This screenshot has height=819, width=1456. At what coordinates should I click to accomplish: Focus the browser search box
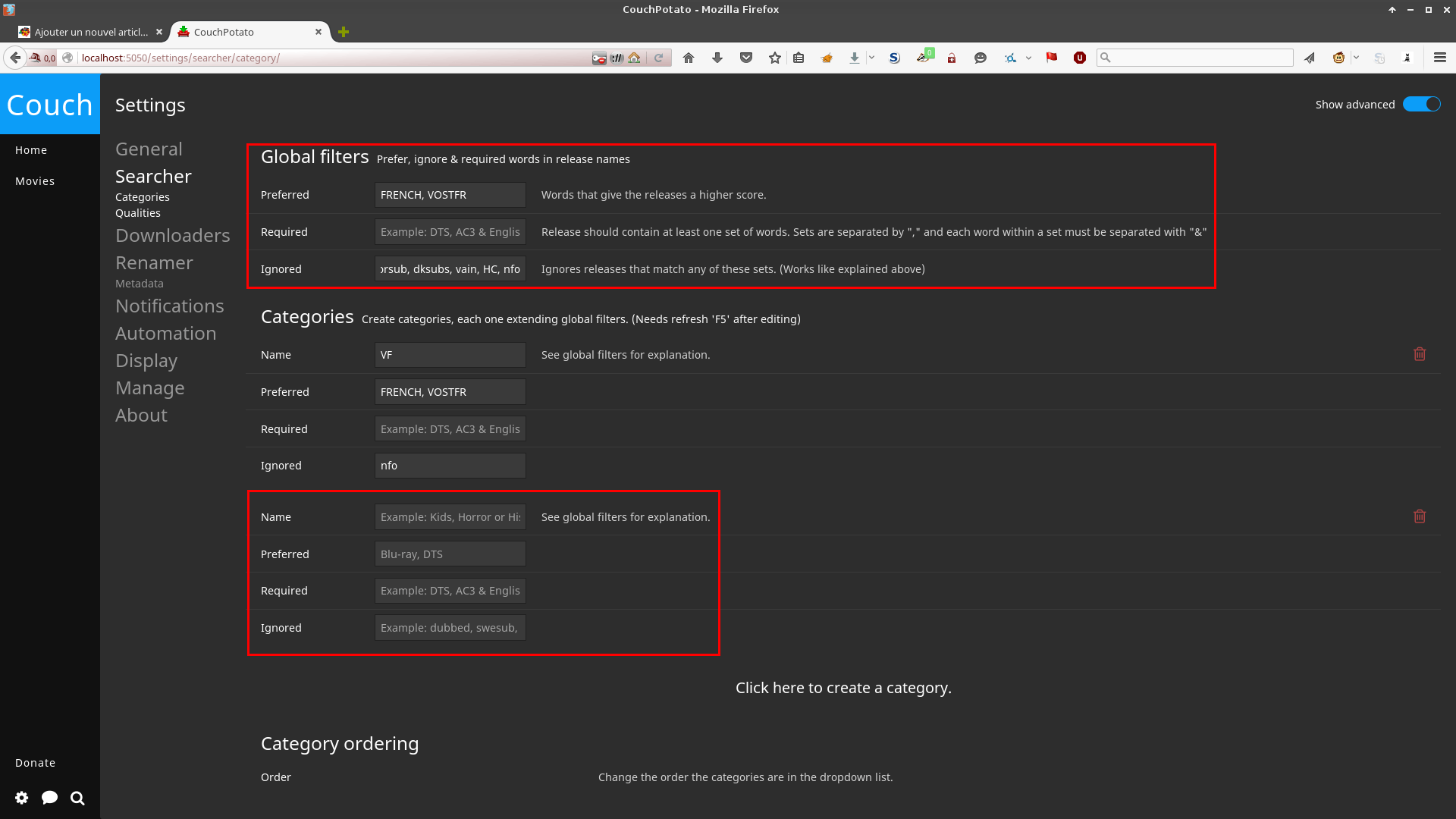(x=1195, y=58)
